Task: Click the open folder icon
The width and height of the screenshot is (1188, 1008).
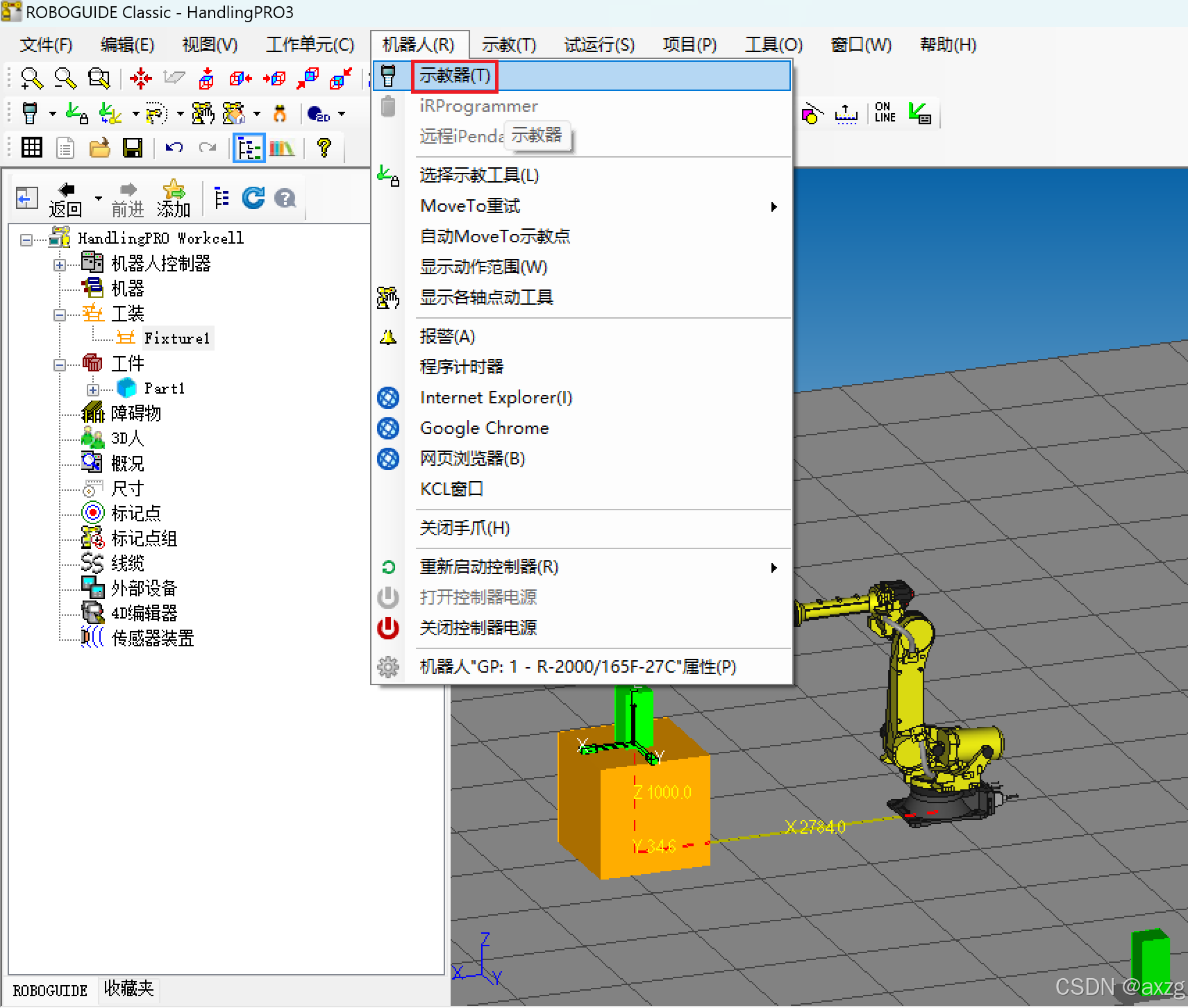Action: pyautogui.click(x=99, y=147)
